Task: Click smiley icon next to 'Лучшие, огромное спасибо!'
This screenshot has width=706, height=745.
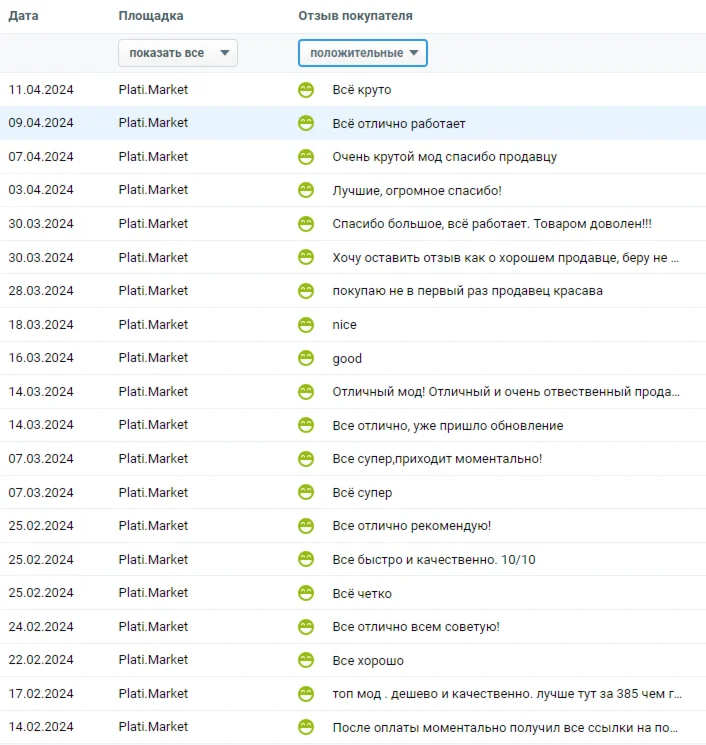Action: click(306, 190)
